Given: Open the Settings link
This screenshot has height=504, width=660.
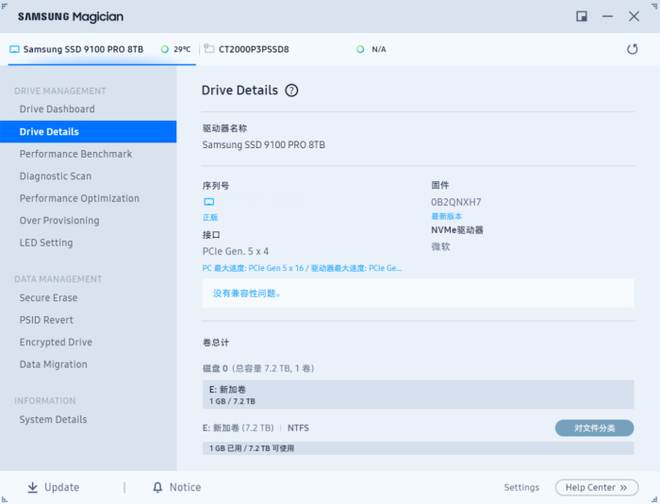Looking at the screenshot, I should [x=521, y=487].
